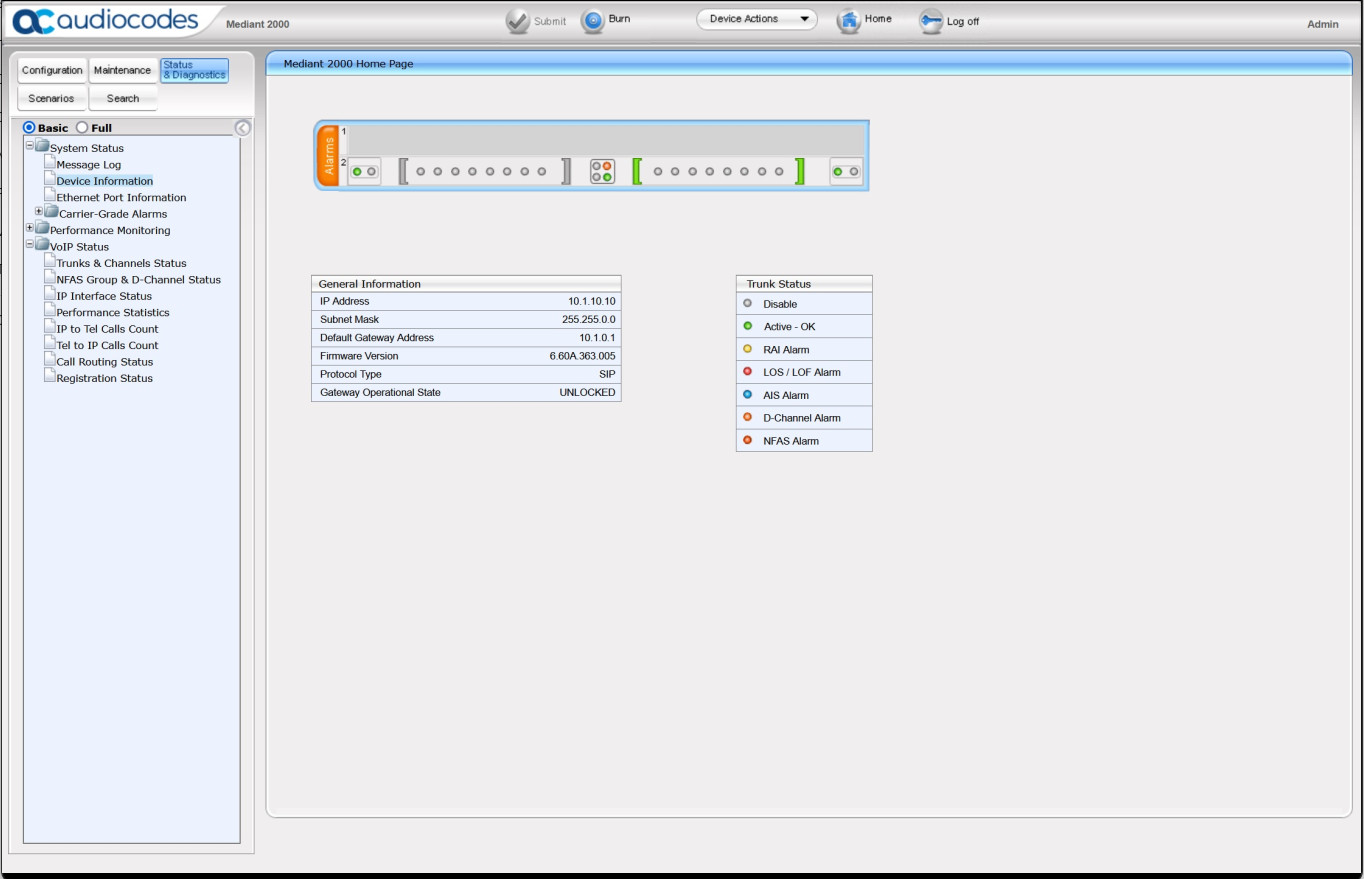1364x879 pixels.
Task: Click the System Status folder icon
Action: (x=43, y=147)
